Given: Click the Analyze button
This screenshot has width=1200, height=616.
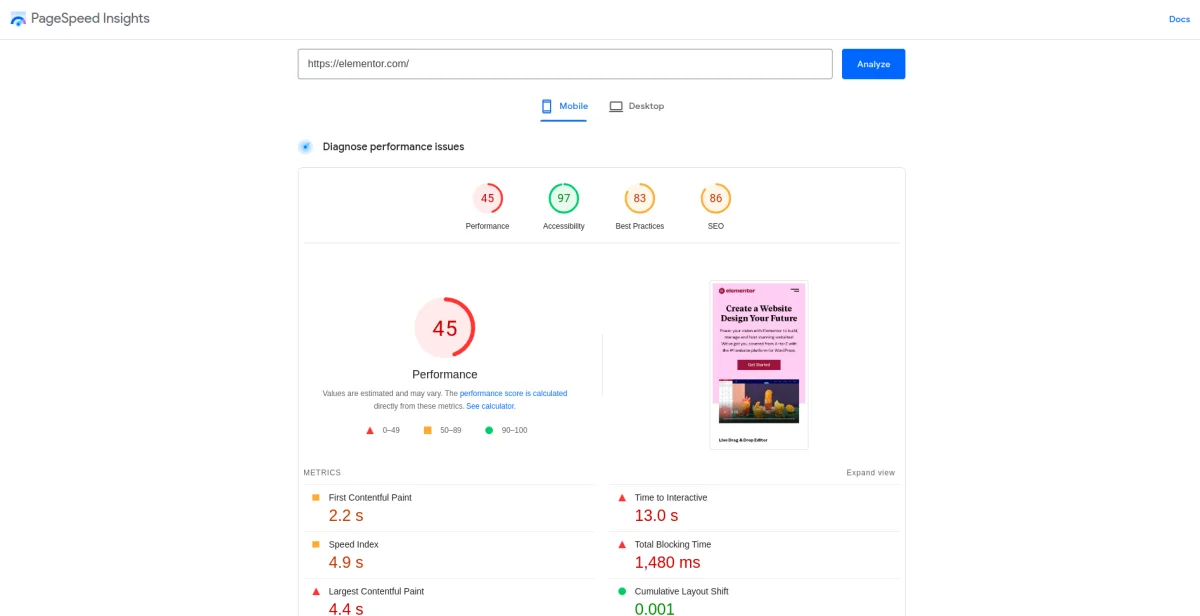Looking at the screenshot, I should point(873,64).
